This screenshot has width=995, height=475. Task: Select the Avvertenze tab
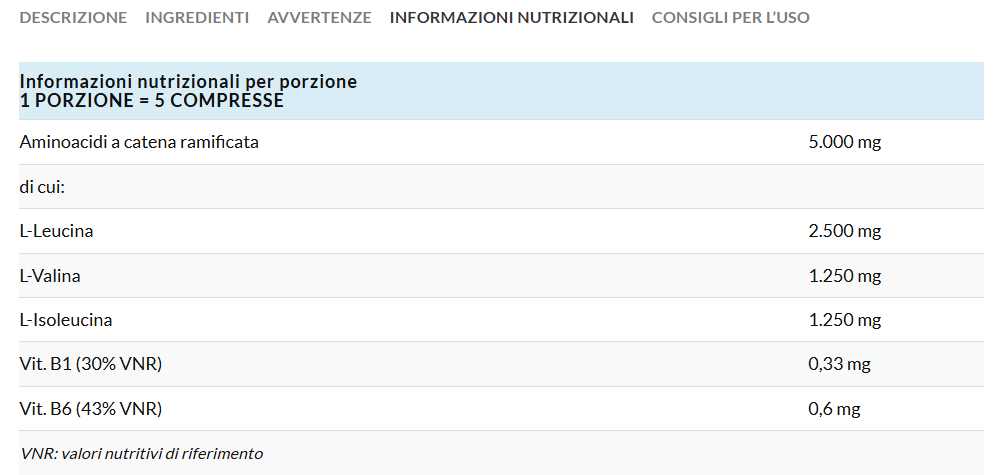click(x=319, y=18)
